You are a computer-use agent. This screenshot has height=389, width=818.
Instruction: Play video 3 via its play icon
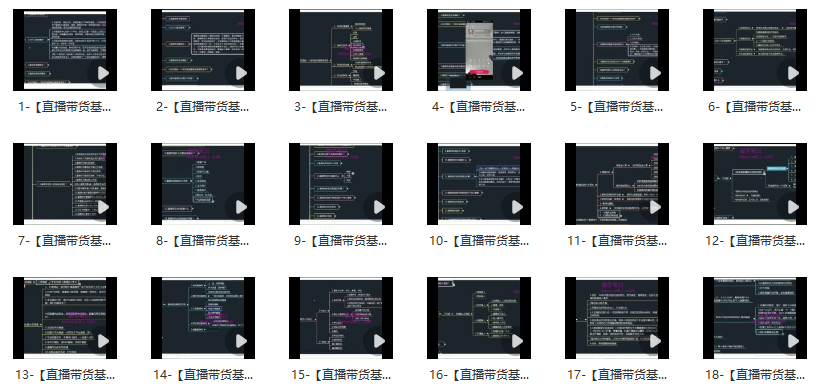click(379, 73)
